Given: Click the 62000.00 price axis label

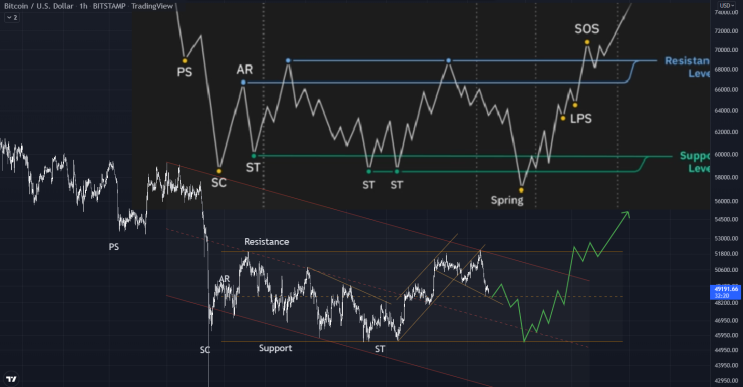Looking at the screenshot, I should pyautogui.click(x=725, y=132).
